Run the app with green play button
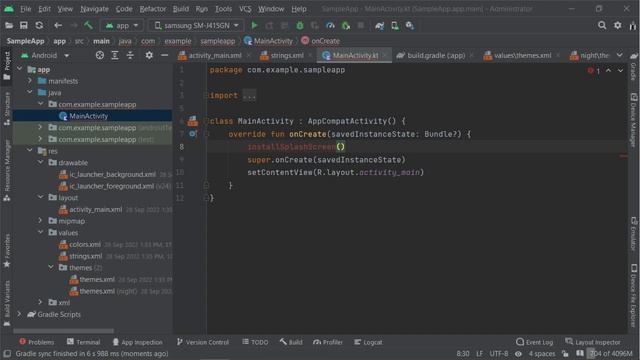The height and width of the screenshot is (360, 640). click(254, 25)
